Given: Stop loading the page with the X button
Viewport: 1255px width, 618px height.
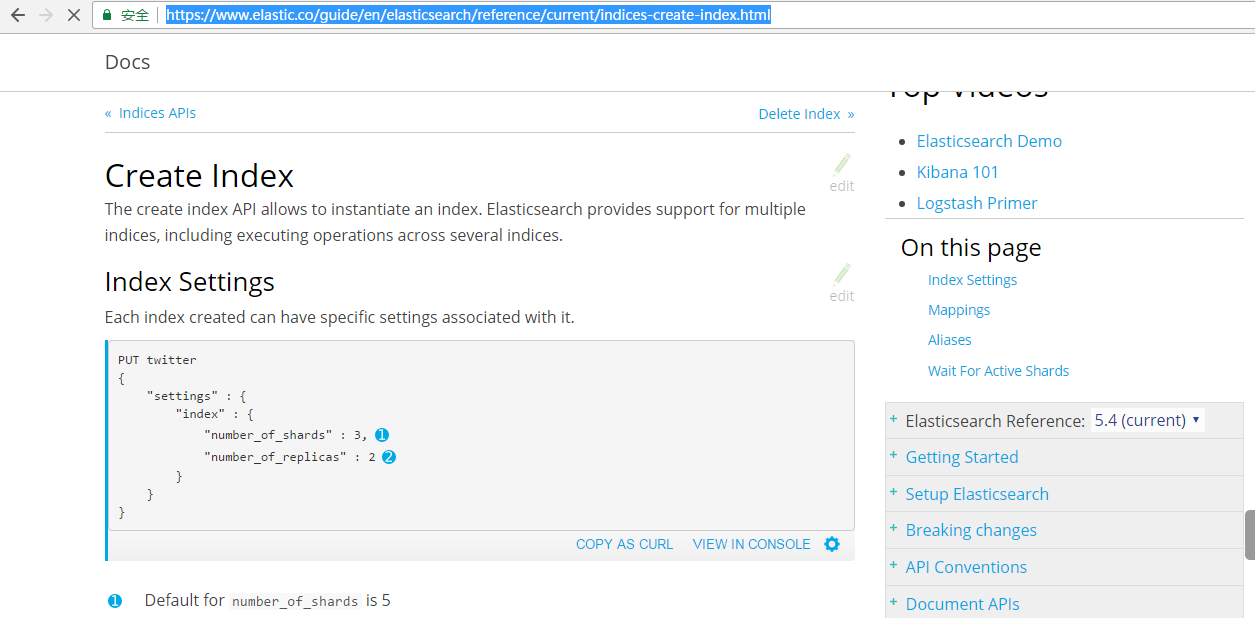Looking at the screenshot, I should click(73, 15).
